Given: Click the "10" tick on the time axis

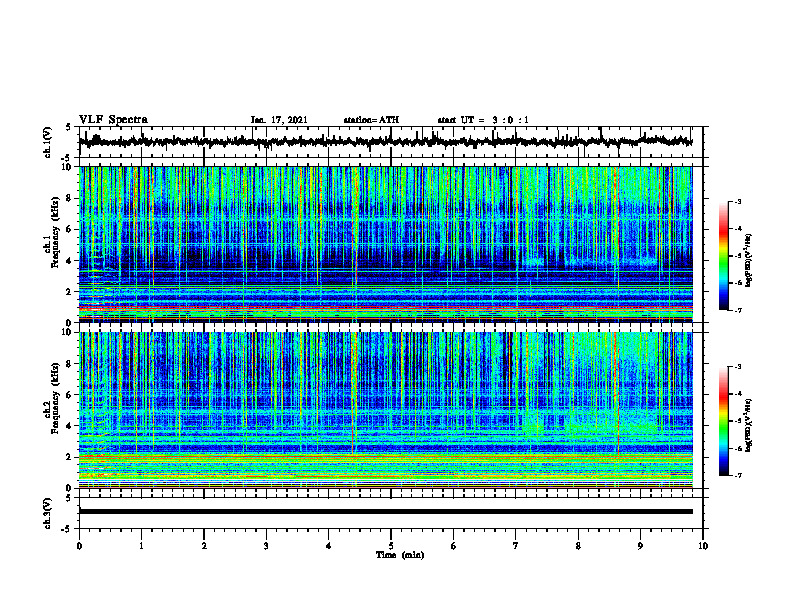Looking at the screenshot, I should [703, 546].
